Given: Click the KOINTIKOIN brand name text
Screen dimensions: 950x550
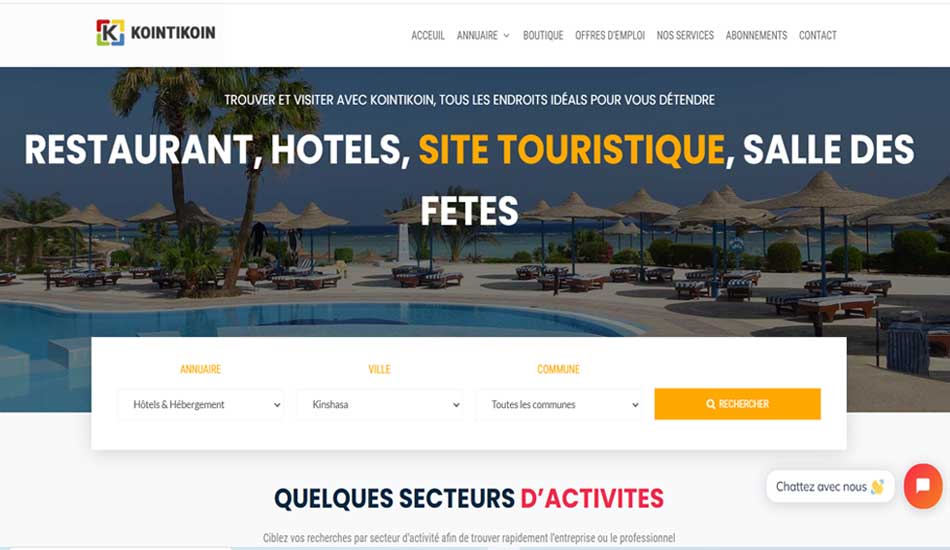Looking at the screenshot, I should coord(173,33).
